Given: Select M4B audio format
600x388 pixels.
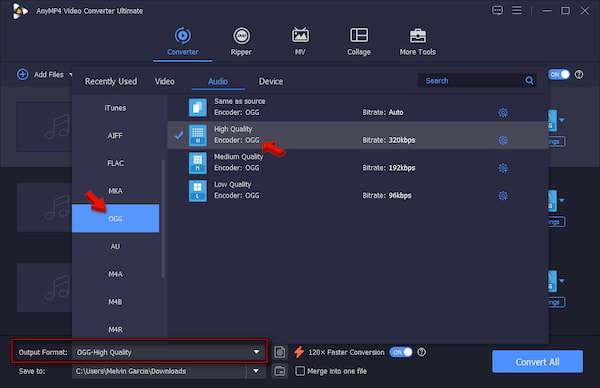Looking at the screenshot, I should 115,302.
